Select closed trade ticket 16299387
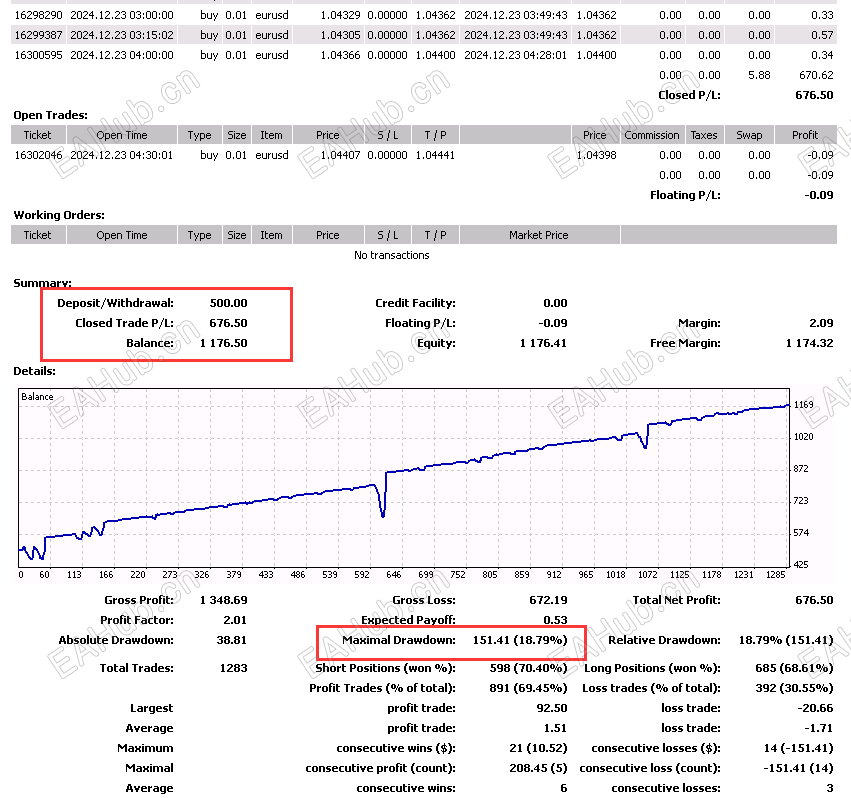Image resolution: width=851 pixels, height=798 pixels. (37, 35)
